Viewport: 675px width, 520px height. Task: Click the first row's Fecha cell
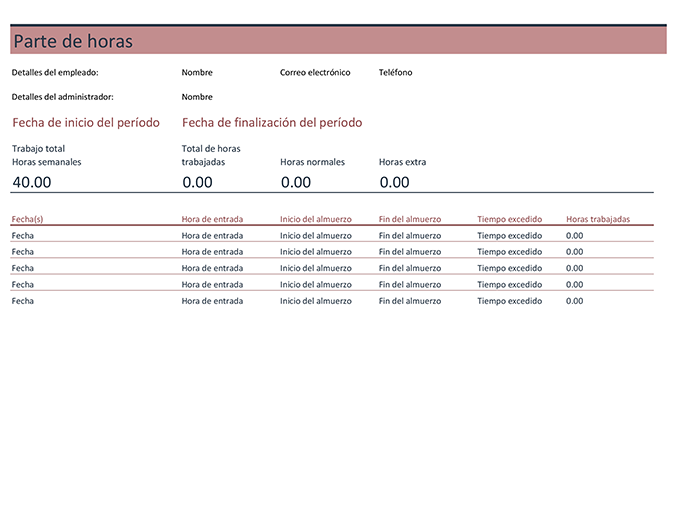pyautogui.click(x=23, y=236)
